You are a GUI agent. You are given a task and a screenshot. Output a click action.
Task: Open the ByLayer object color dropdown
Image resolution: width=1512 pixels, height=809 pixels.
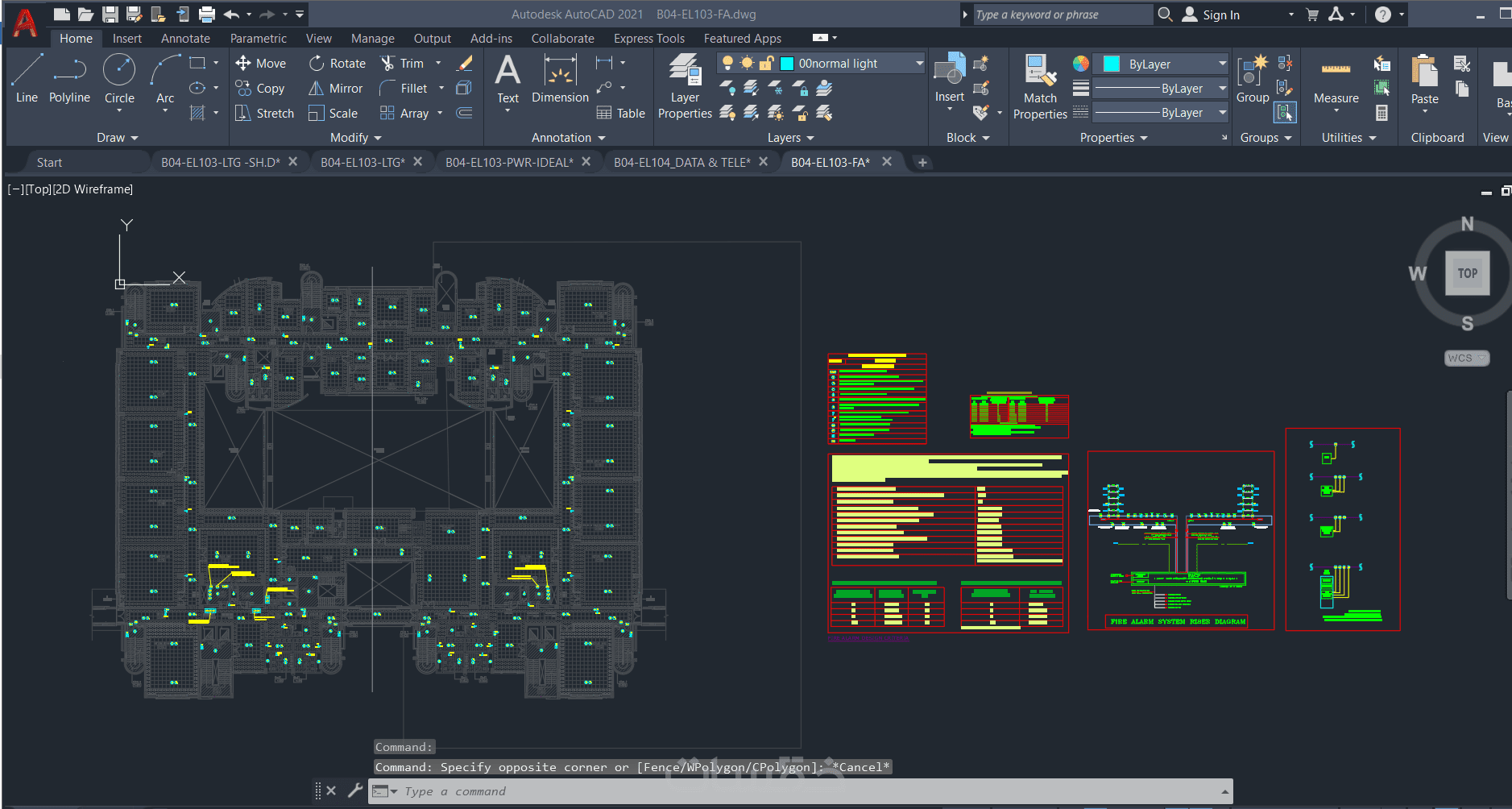point(1222,64)
